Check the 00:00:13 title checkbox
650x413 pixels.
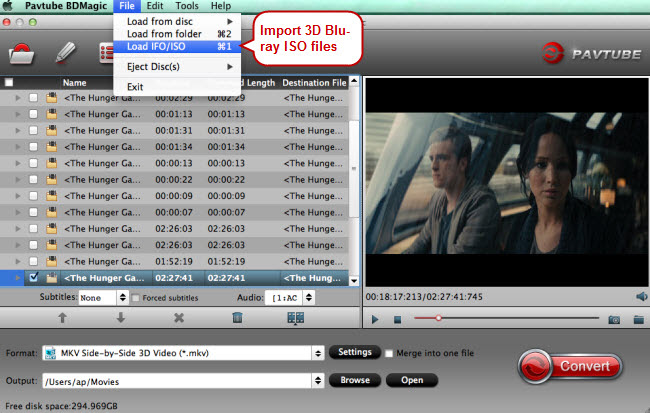33,163
